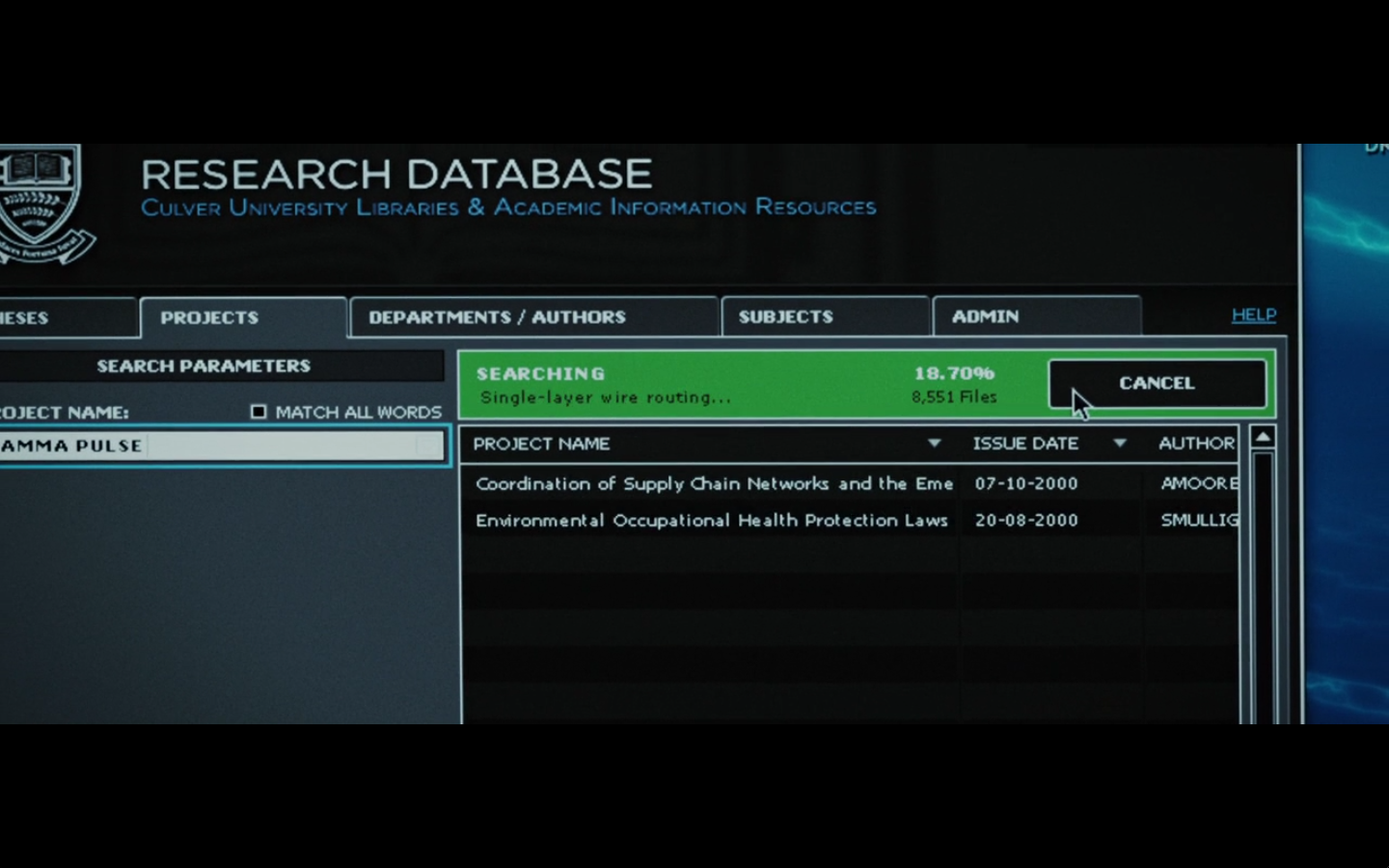This screenshot has width=1389, height=868.
Task: Click the Issue Date column header text
Action: click(x=1024, y=444)
